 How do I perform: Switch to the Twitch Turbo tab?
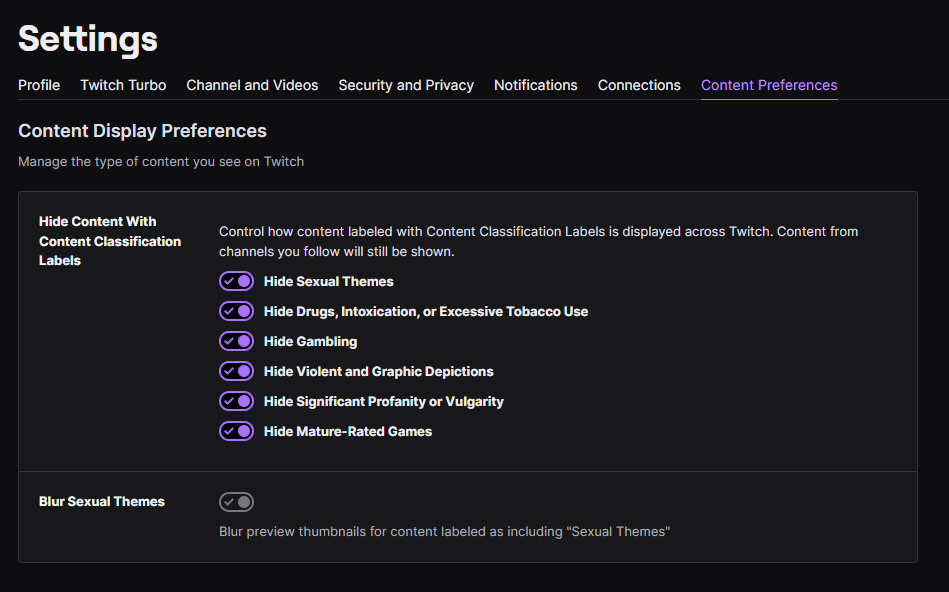123,85
